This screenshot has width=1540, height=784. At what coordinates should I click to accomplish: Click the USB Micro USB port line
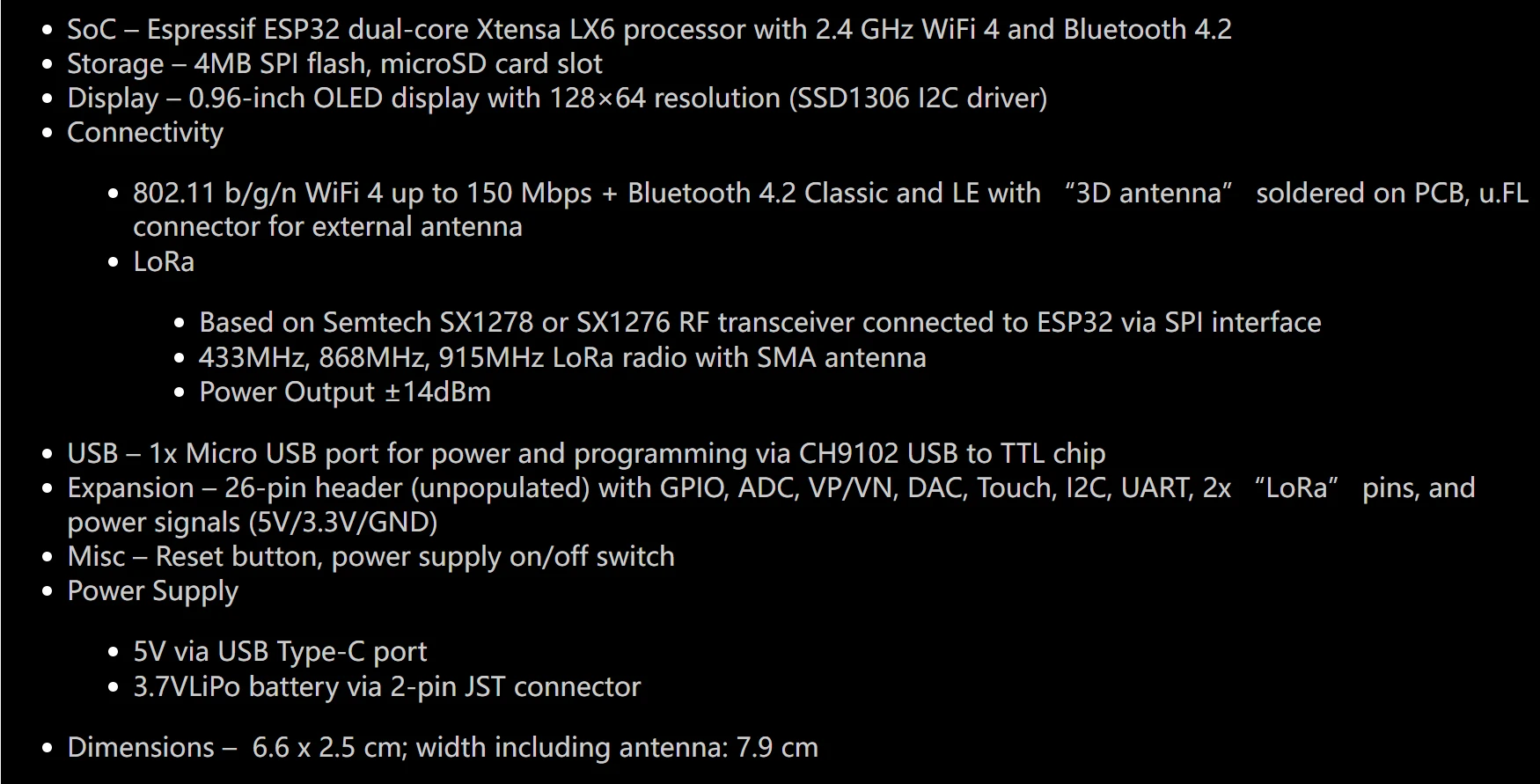[x=586, y=453]
